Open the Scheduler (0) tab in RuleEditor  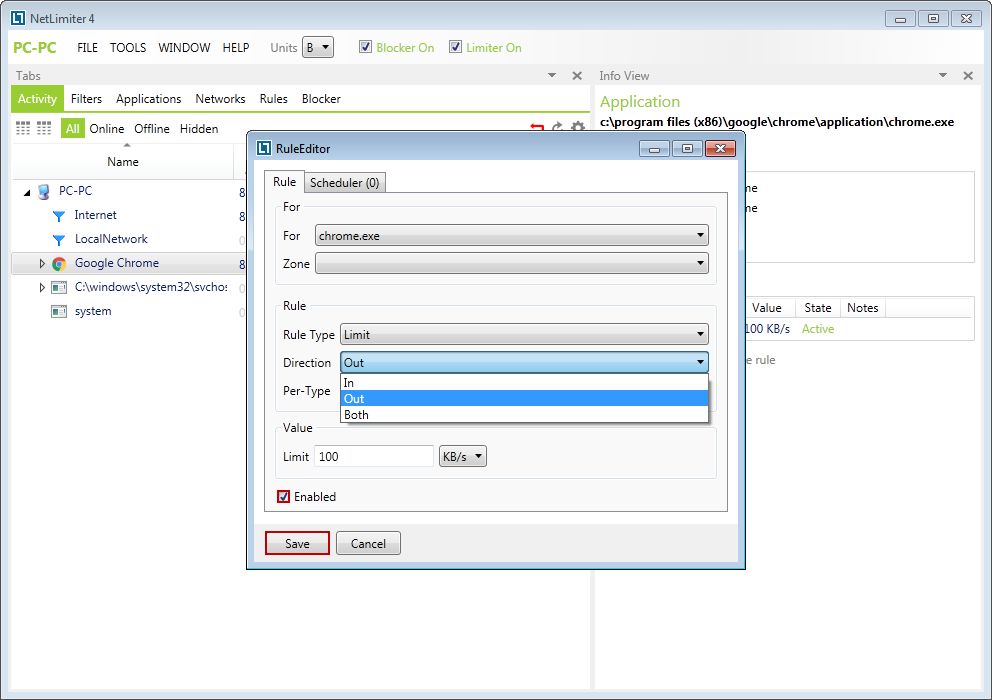click(345, 183)
